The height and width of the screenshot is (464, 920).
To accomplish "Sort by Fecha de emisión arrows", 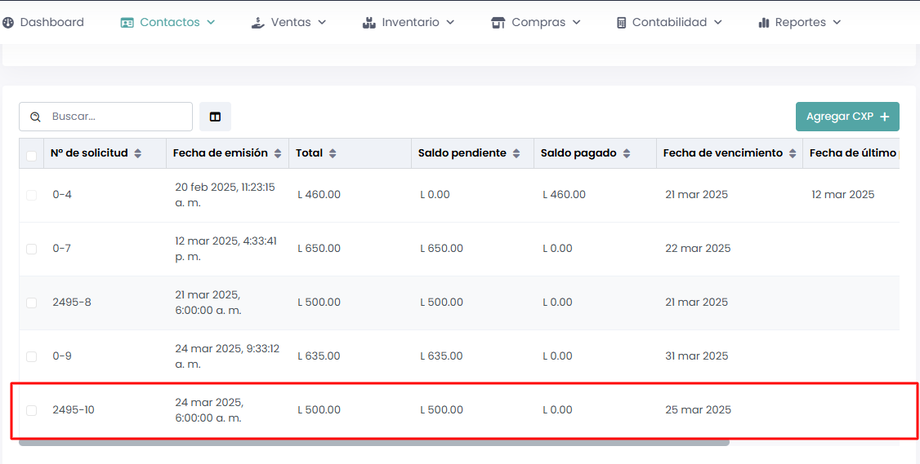I will (x=277, y=154).
